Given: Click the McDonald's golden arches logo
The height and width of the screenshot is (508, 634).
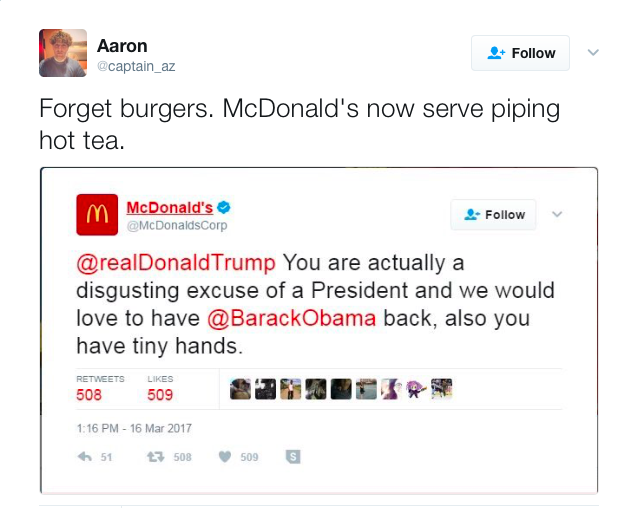Looking at the screenshot, I should tap(97, 214).
